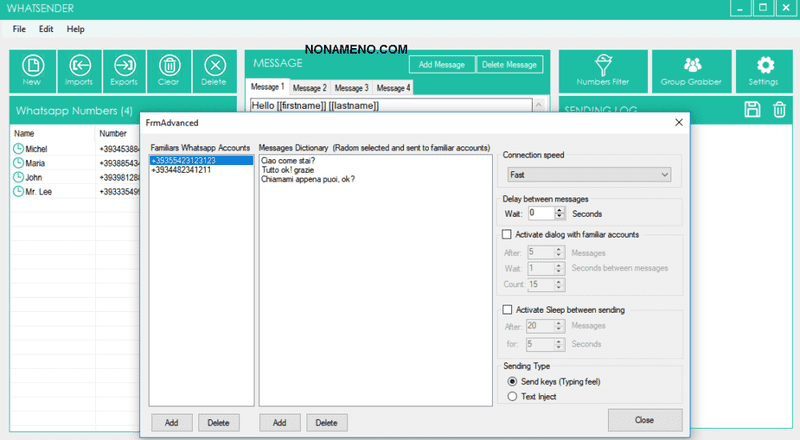Enable Activate Sleep between sending

point(507,310)
